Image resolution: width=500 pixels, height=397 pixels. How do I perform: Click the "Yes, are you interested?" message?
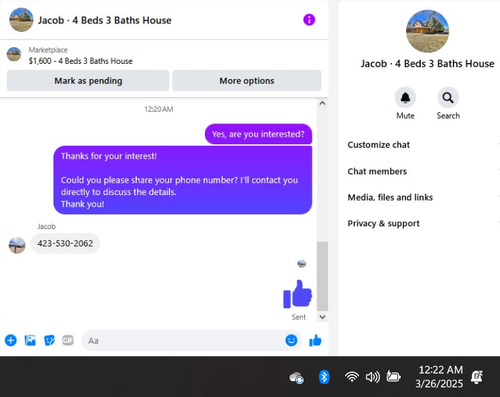tap(258, 134)
